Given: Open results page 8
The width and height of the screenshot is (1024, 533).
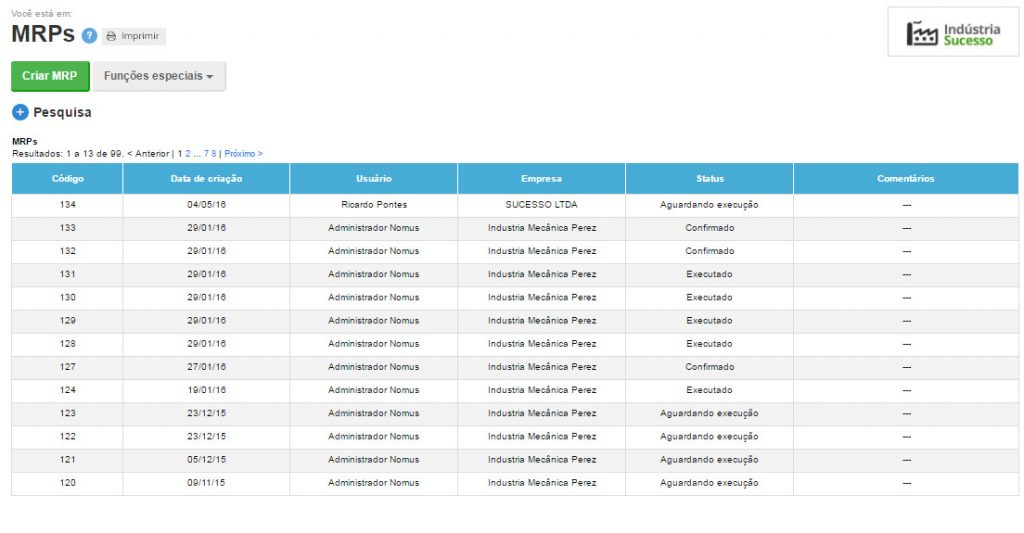Looking at the screenshot, I should [x=214, y=154].
